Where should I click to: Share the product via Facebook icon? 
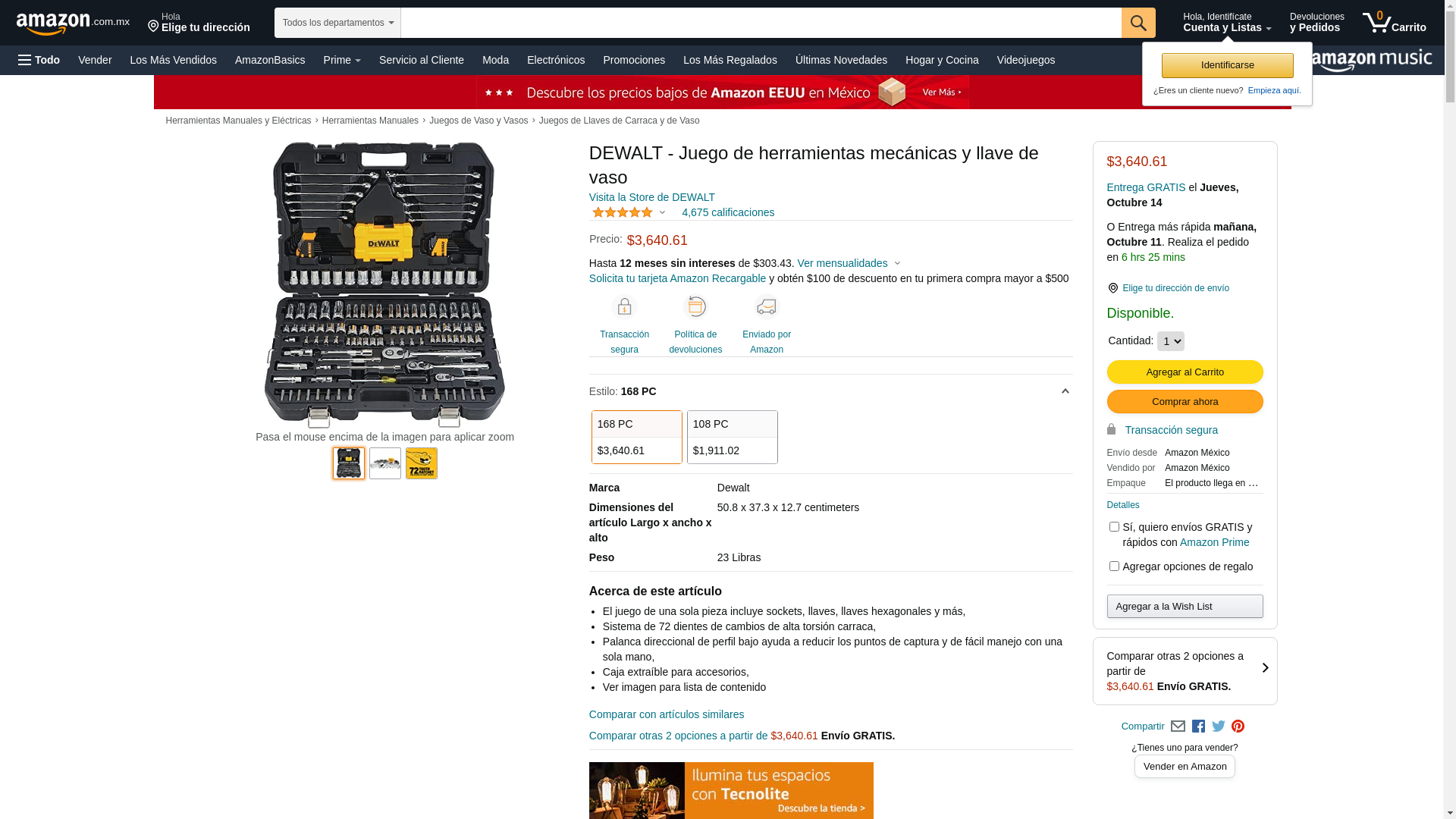[1198, 726]
